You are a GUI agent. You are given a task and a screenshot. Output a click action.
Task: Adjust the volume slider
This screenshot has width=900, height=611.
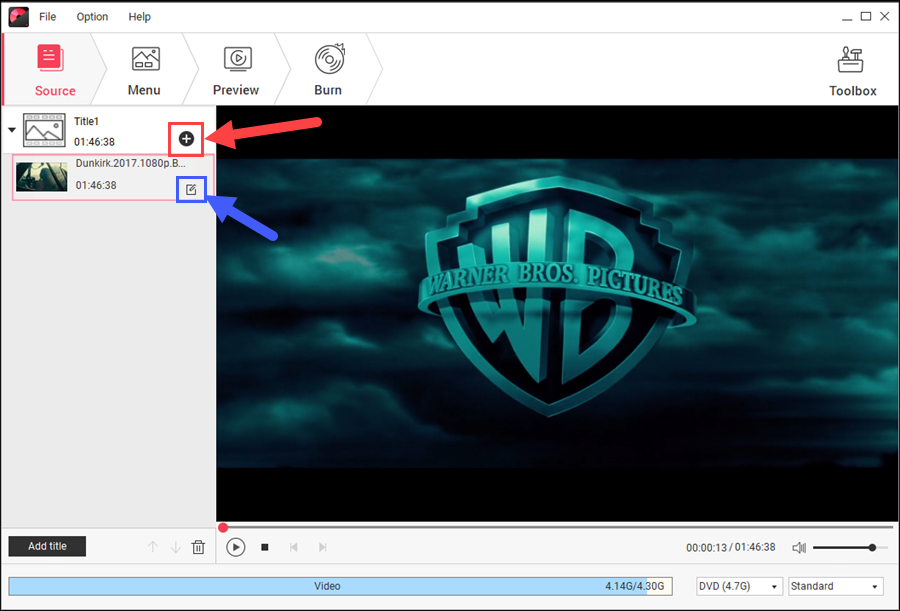click(851, 548)
